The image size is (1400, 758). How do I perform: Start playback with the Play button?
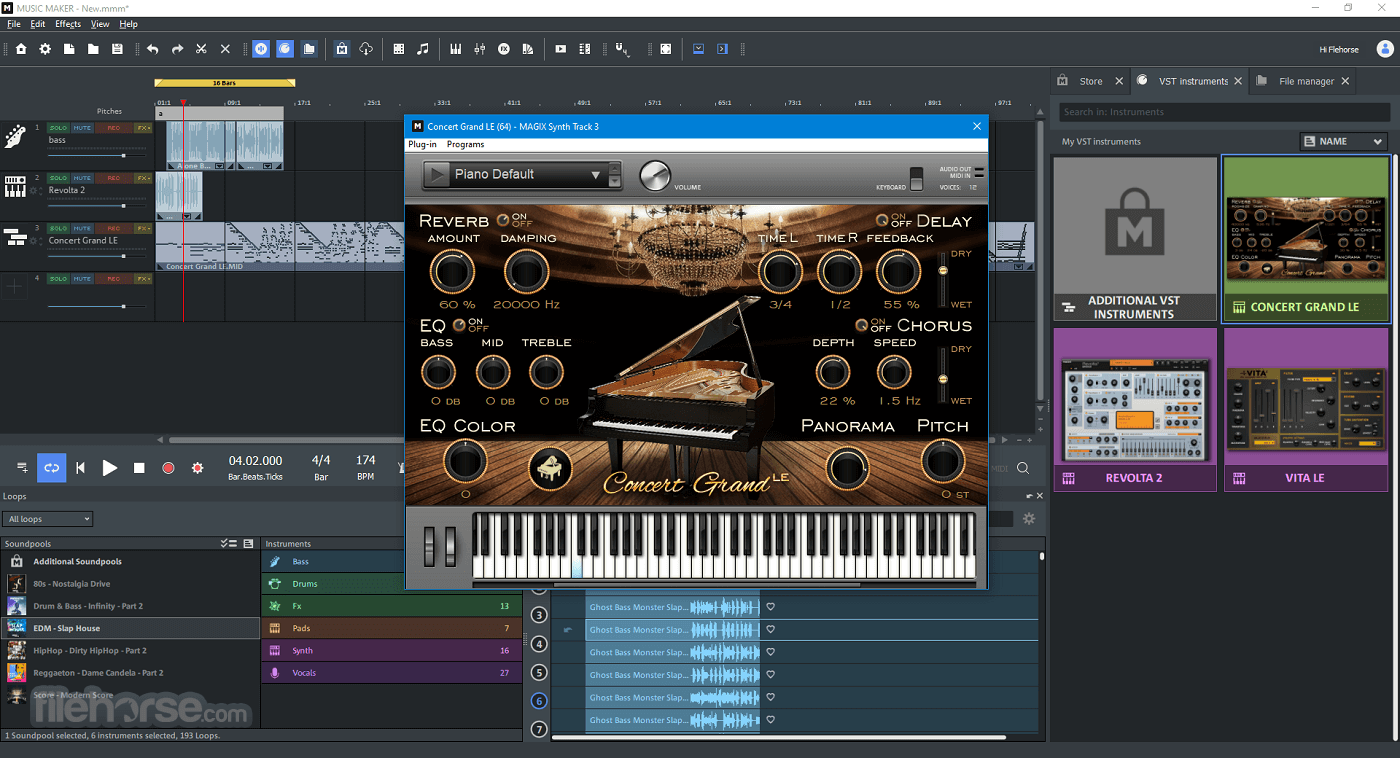[110, 467]
